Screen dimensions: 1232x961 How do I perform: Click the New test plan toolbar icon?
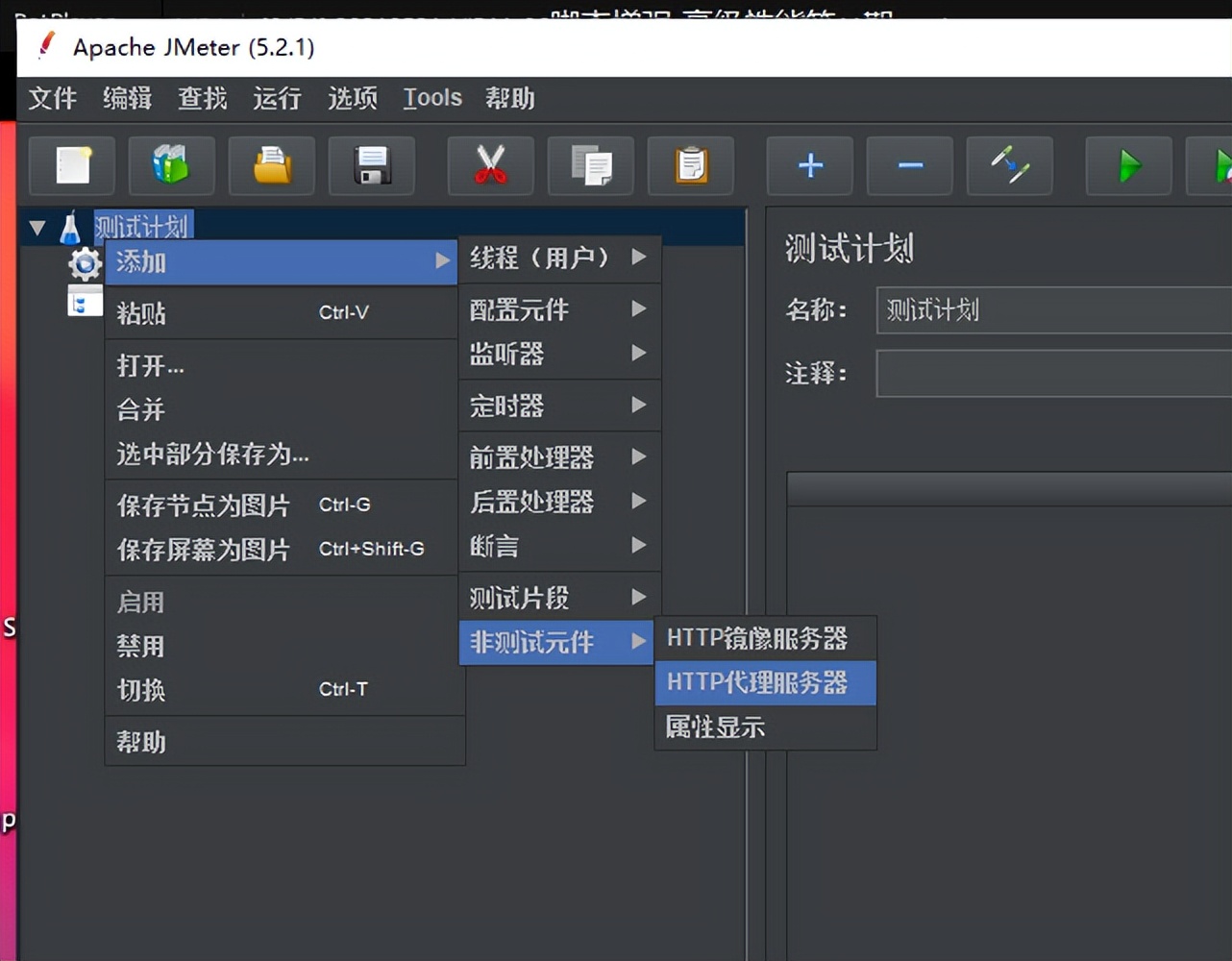click(x=72, y=165)
